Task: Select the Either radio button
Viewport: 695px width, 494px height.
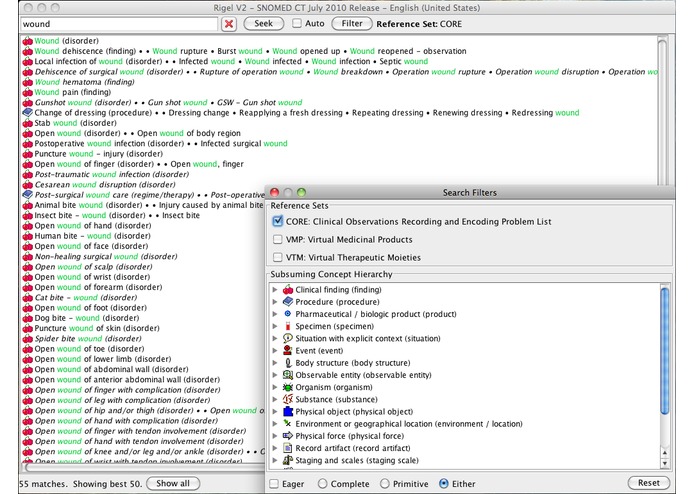Action: click(x=443, y=484)
